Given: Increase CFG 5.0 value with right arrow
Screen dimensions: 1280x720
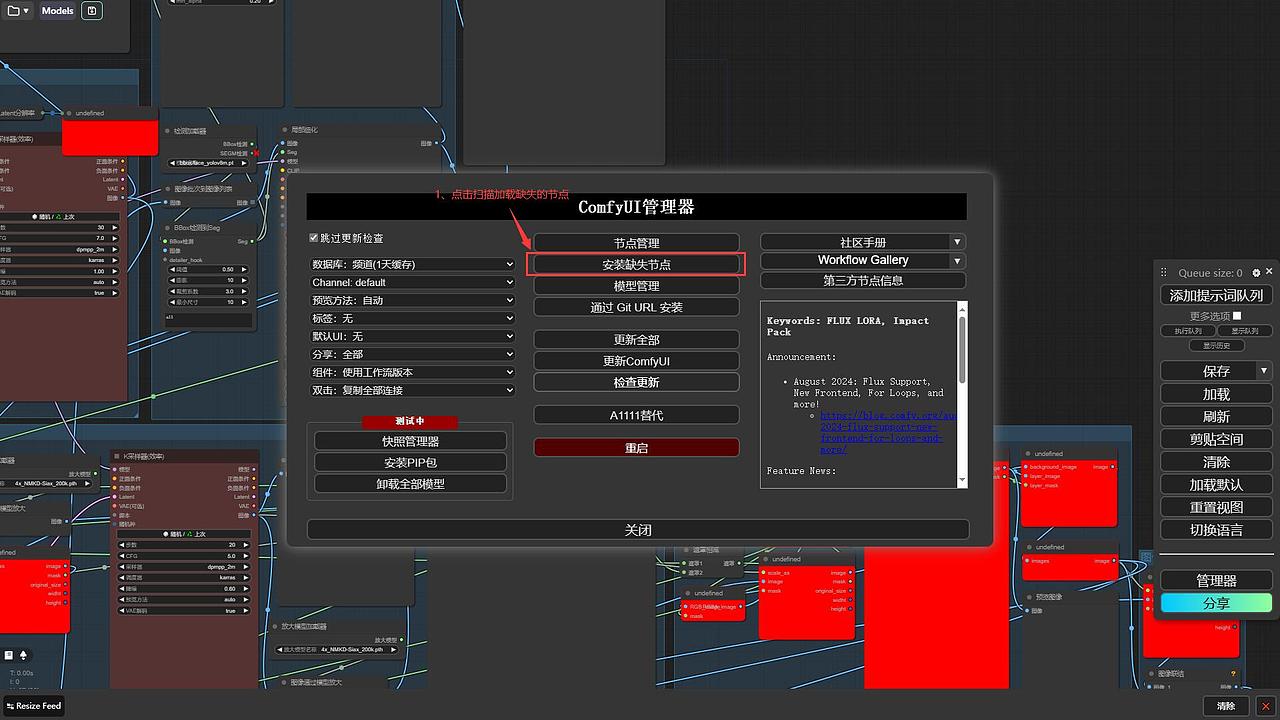Looking at the screenshot, I should [x=247, y=556].
